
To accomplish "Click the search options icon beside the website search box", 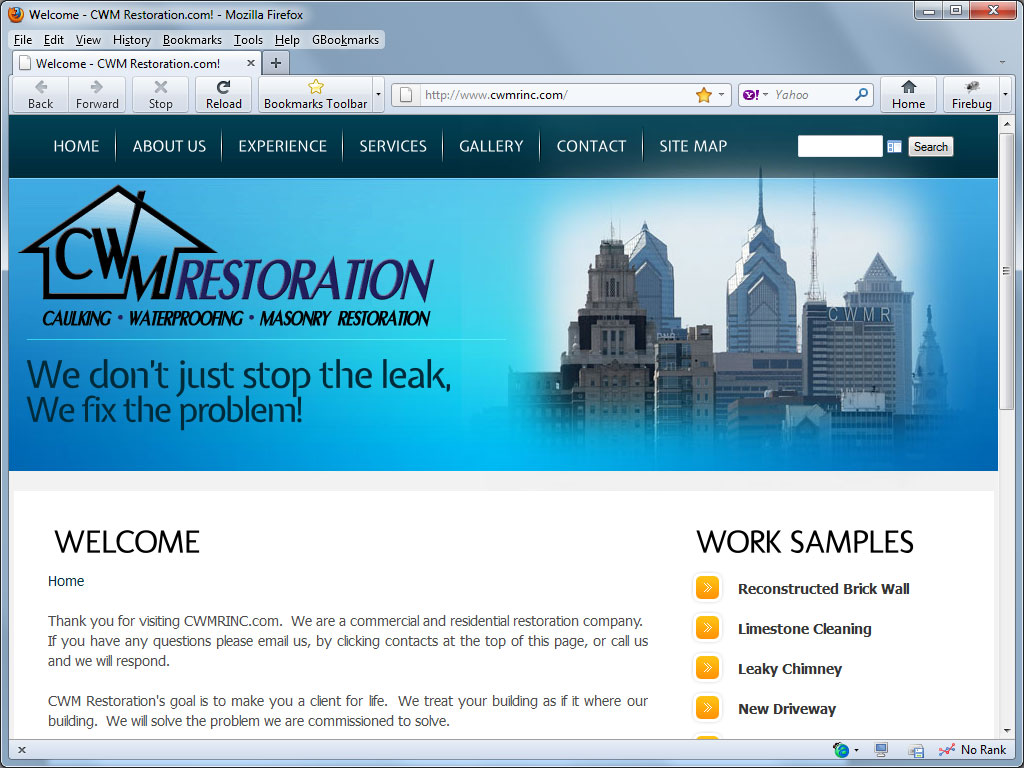I will 894,147.
